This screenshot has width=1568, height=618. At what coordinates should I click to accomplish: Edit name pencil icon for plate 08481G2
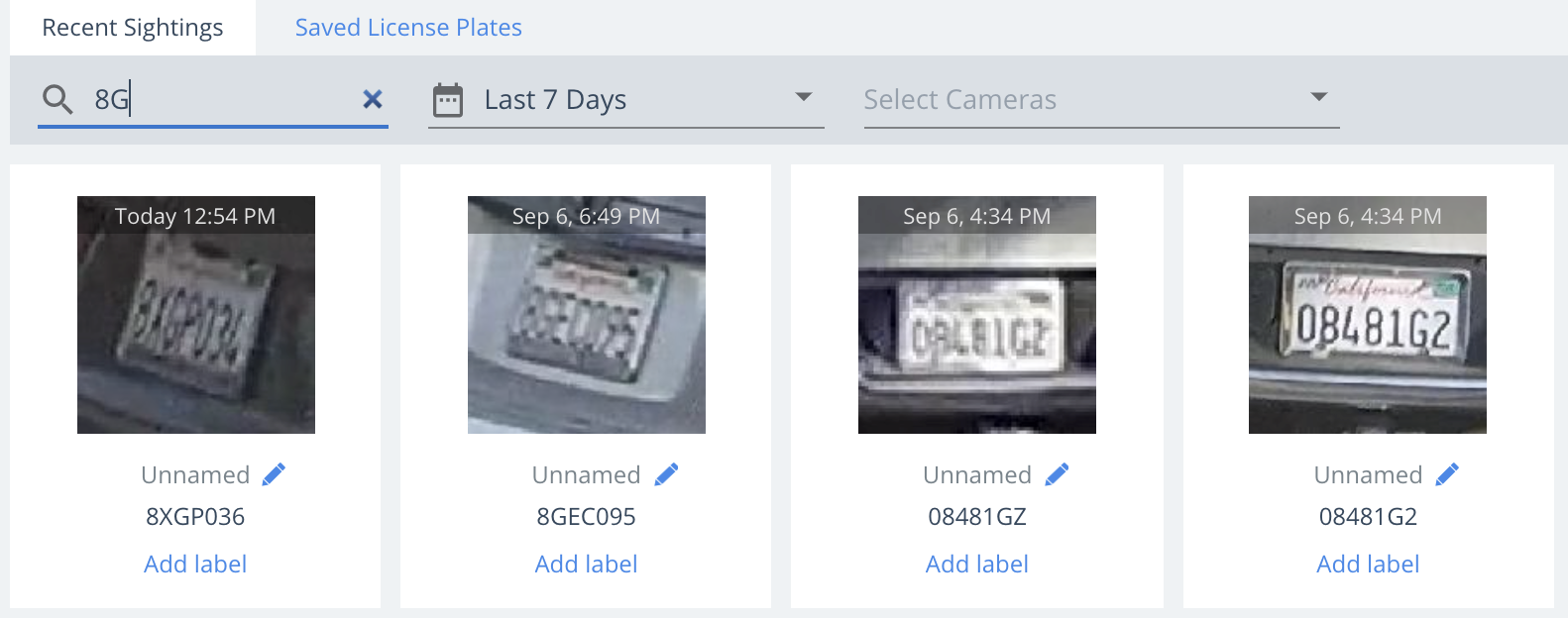pyautogui.click(x=1447, y=475)
